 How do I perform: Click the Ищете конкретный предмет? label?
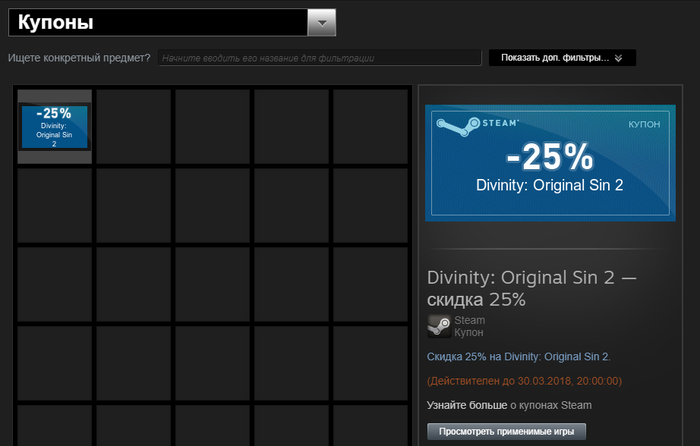[79, 58]
